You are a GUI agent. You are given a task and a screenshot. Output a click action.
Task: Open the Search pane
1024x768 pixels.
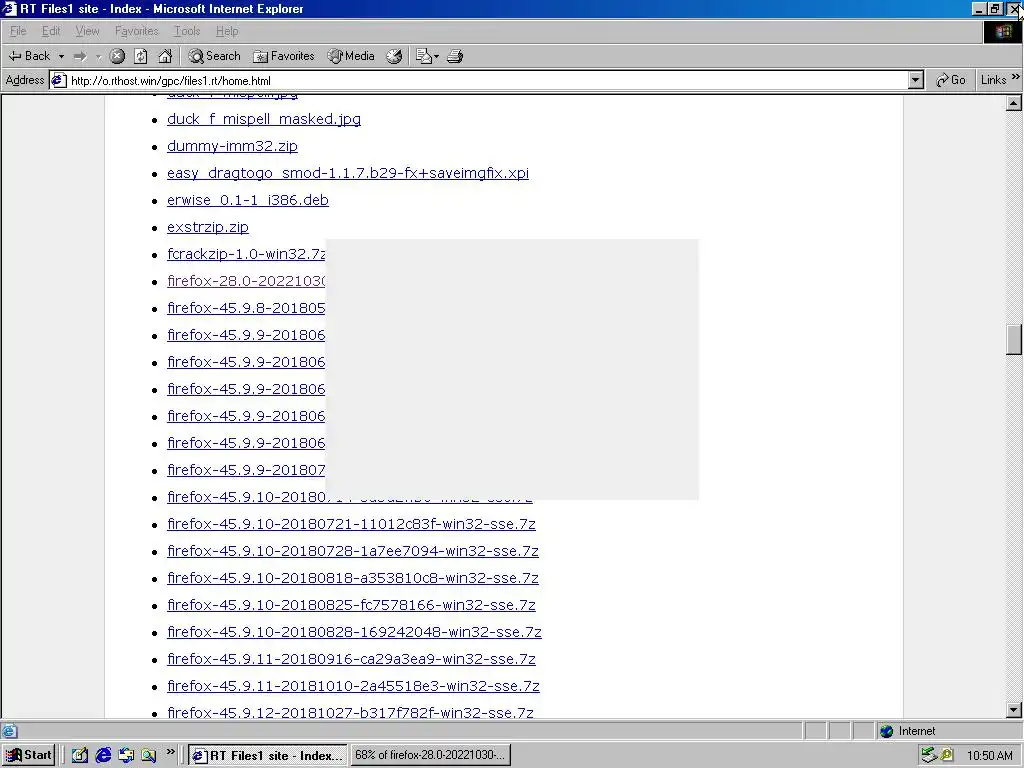pos(214,56)
